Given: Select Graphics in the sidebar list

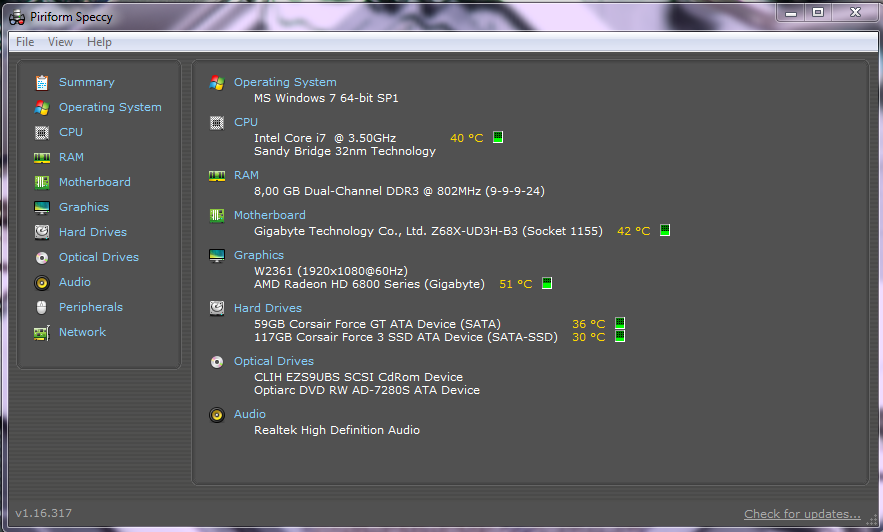Looking at the screenshot, I should (84, 207).
